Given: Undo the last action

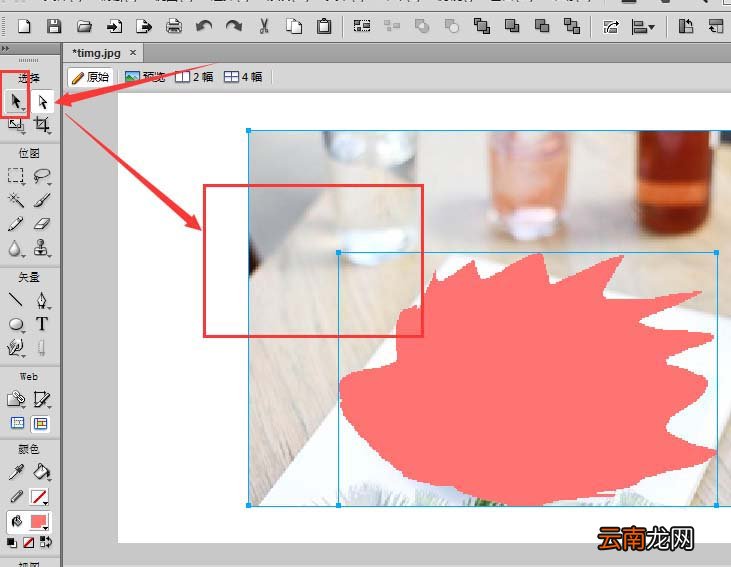Looking at the screenshot, I should [204, 26].
